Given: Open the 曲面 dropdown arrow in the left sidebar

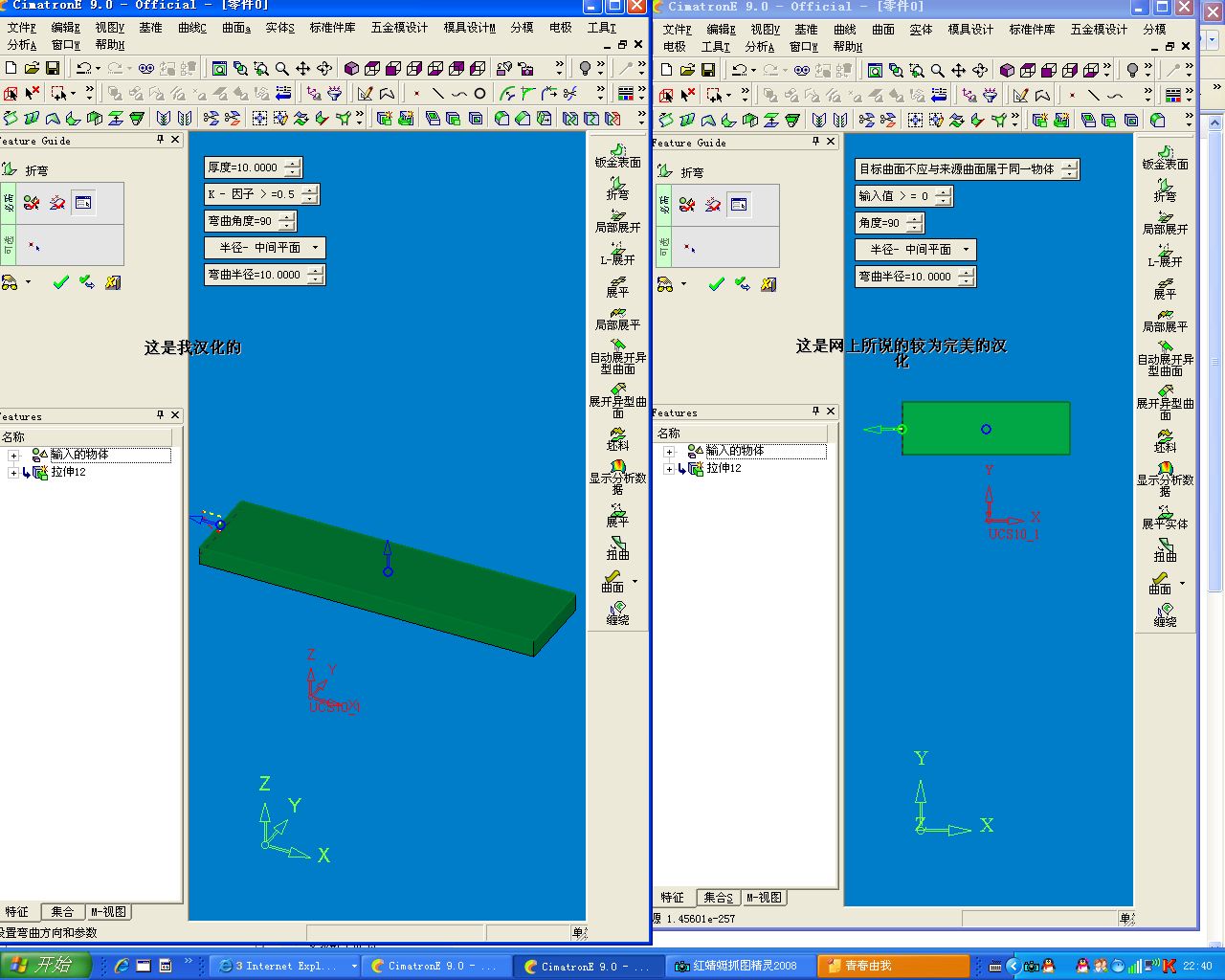Looking at the screenshot, I should 635,581.
